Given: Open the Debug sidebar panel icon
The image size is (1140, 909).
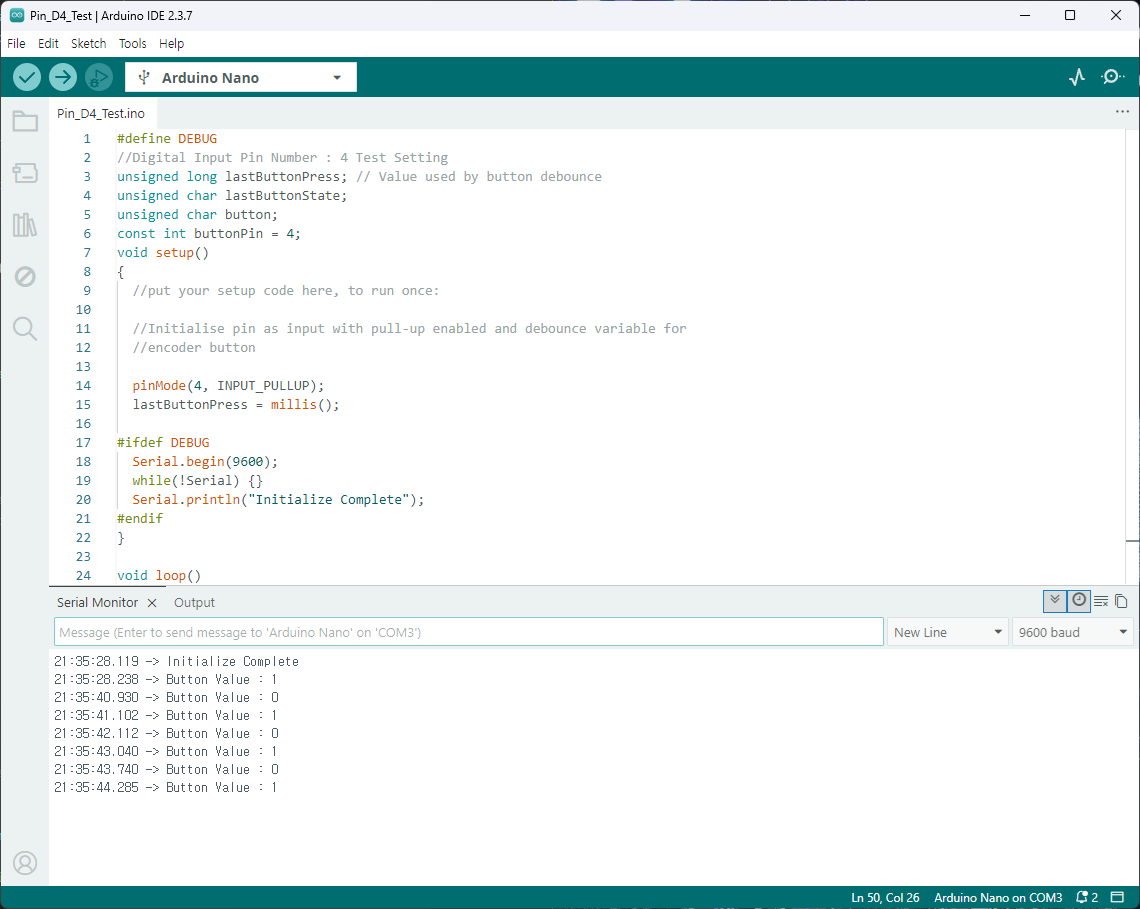Looking at the screenshot, I should (25, 276).
